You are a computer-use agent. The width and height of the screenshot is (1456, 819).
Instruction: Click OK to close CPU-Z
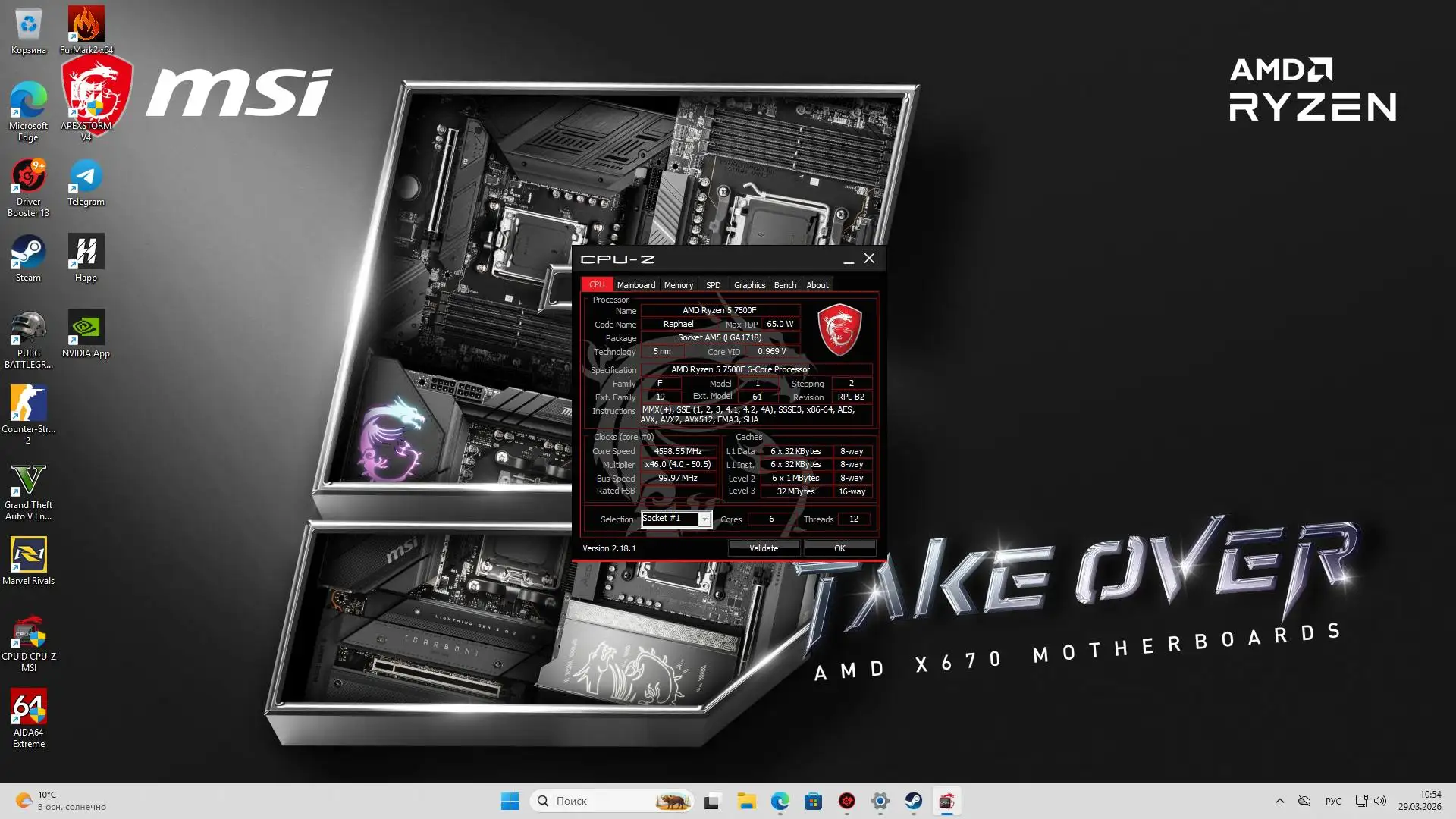pyautogui.click(x=839, y=548)
